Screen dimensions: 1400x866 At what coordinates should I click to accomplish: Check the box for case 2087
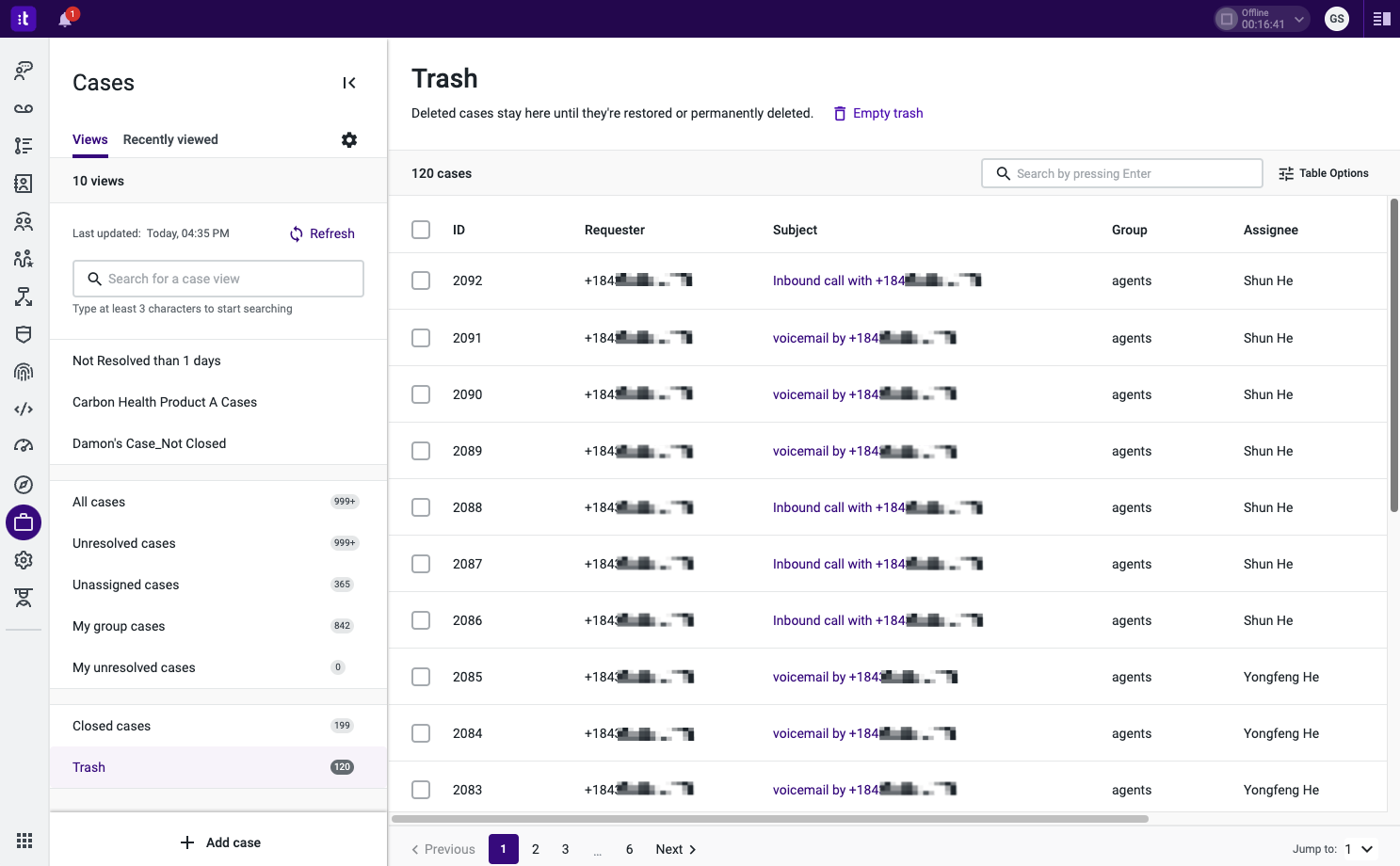coord(421,564)
